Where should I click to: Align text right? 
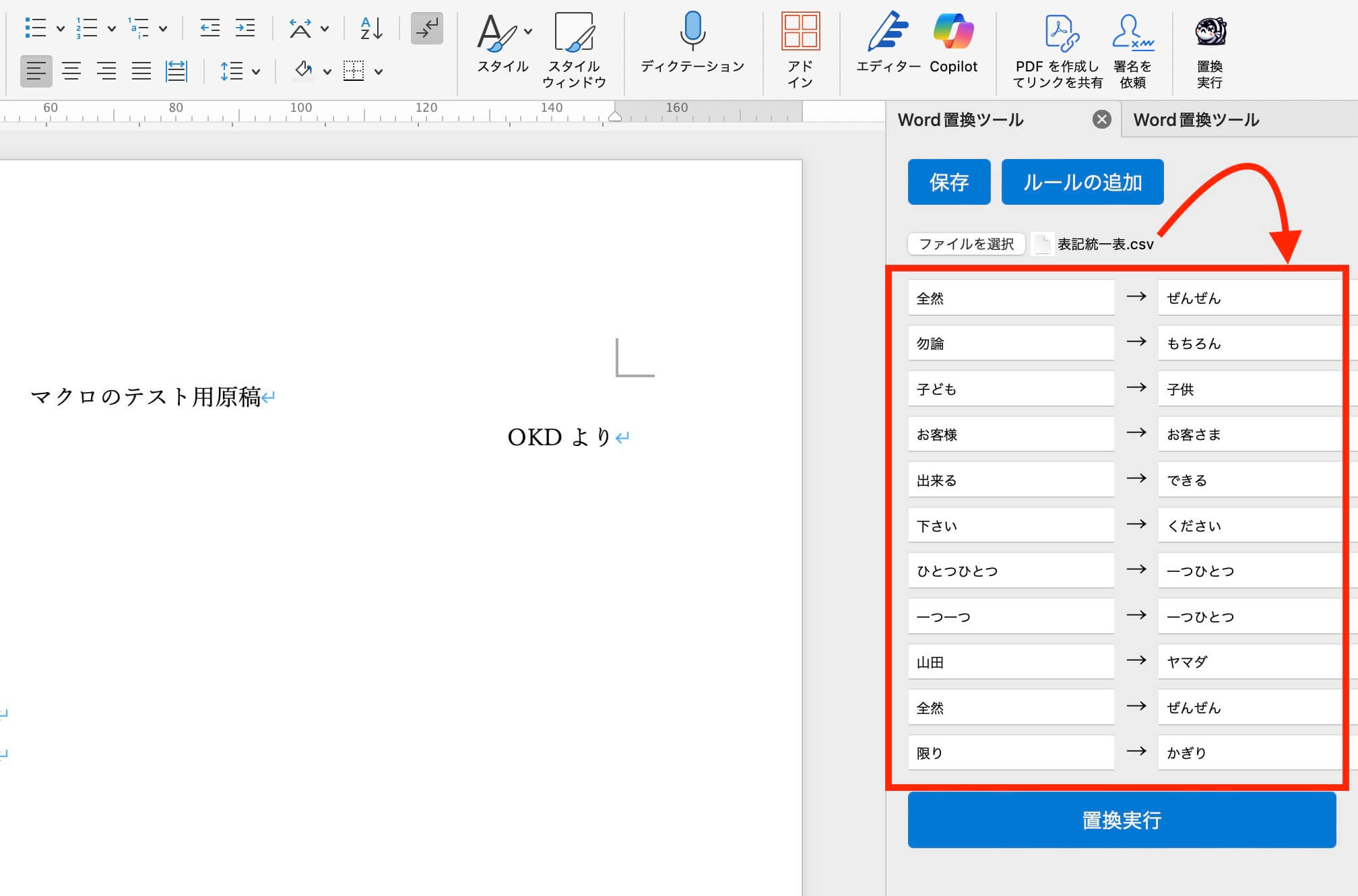coord(106,71)
